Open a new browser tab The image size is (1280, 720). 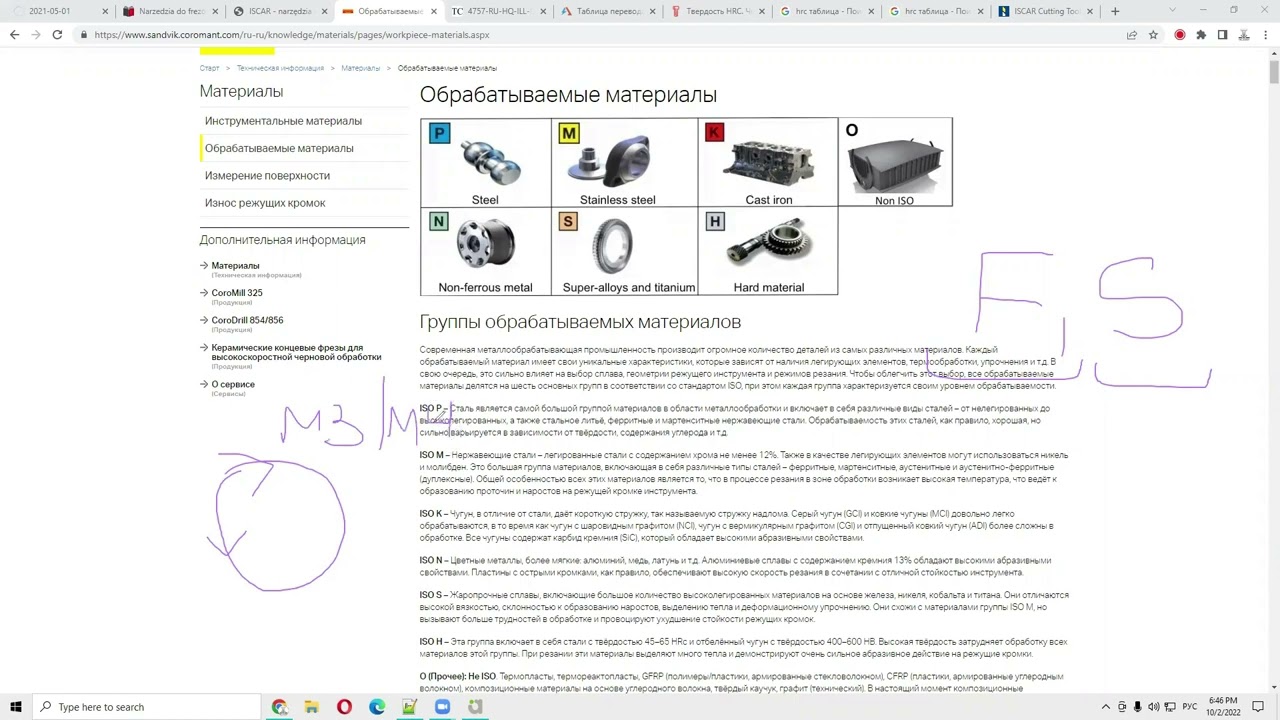tap(1115, 11)
